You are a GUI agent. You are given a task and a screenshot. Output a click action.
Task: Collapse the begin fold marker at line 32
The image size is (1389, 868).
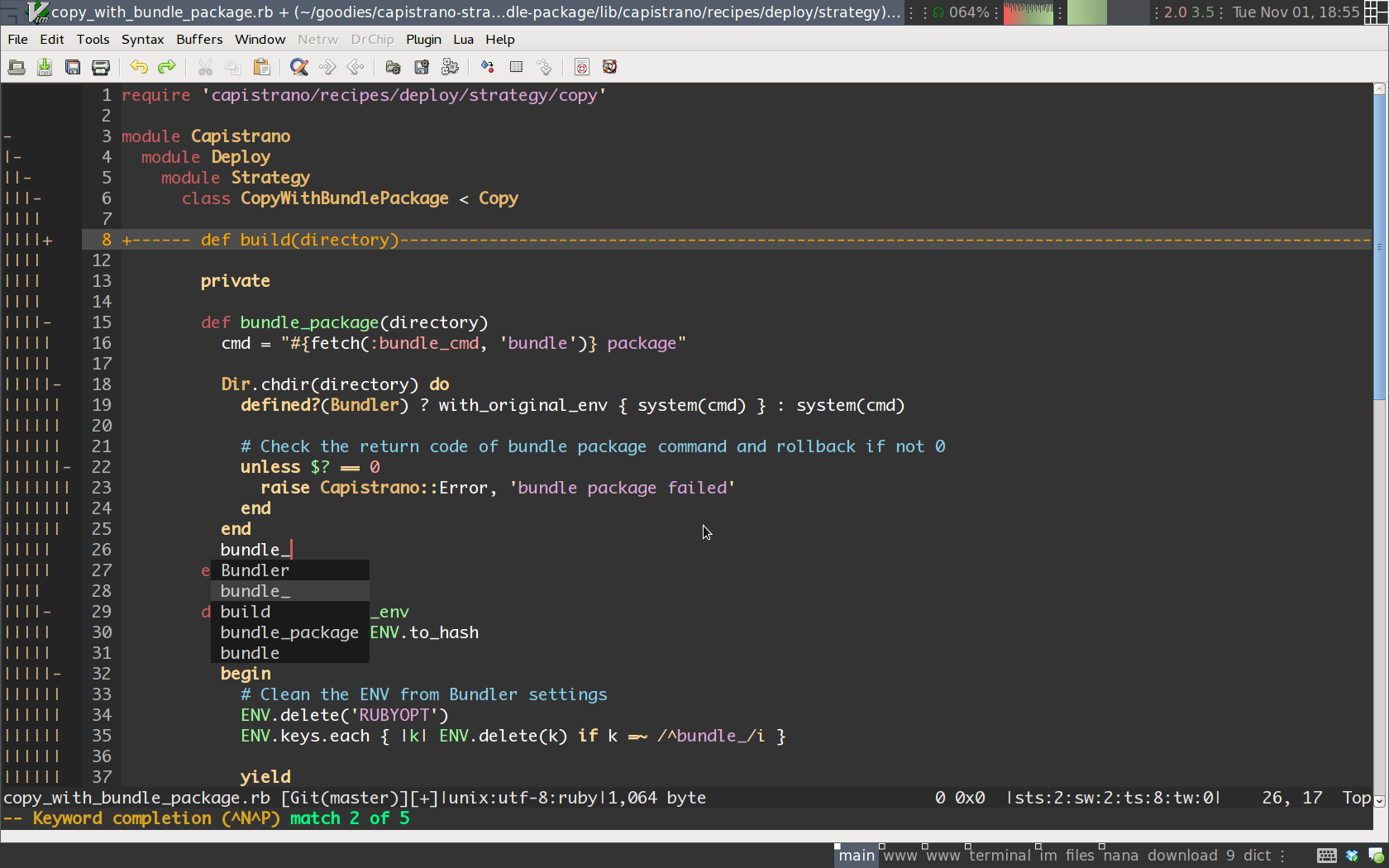click(57, 674)
